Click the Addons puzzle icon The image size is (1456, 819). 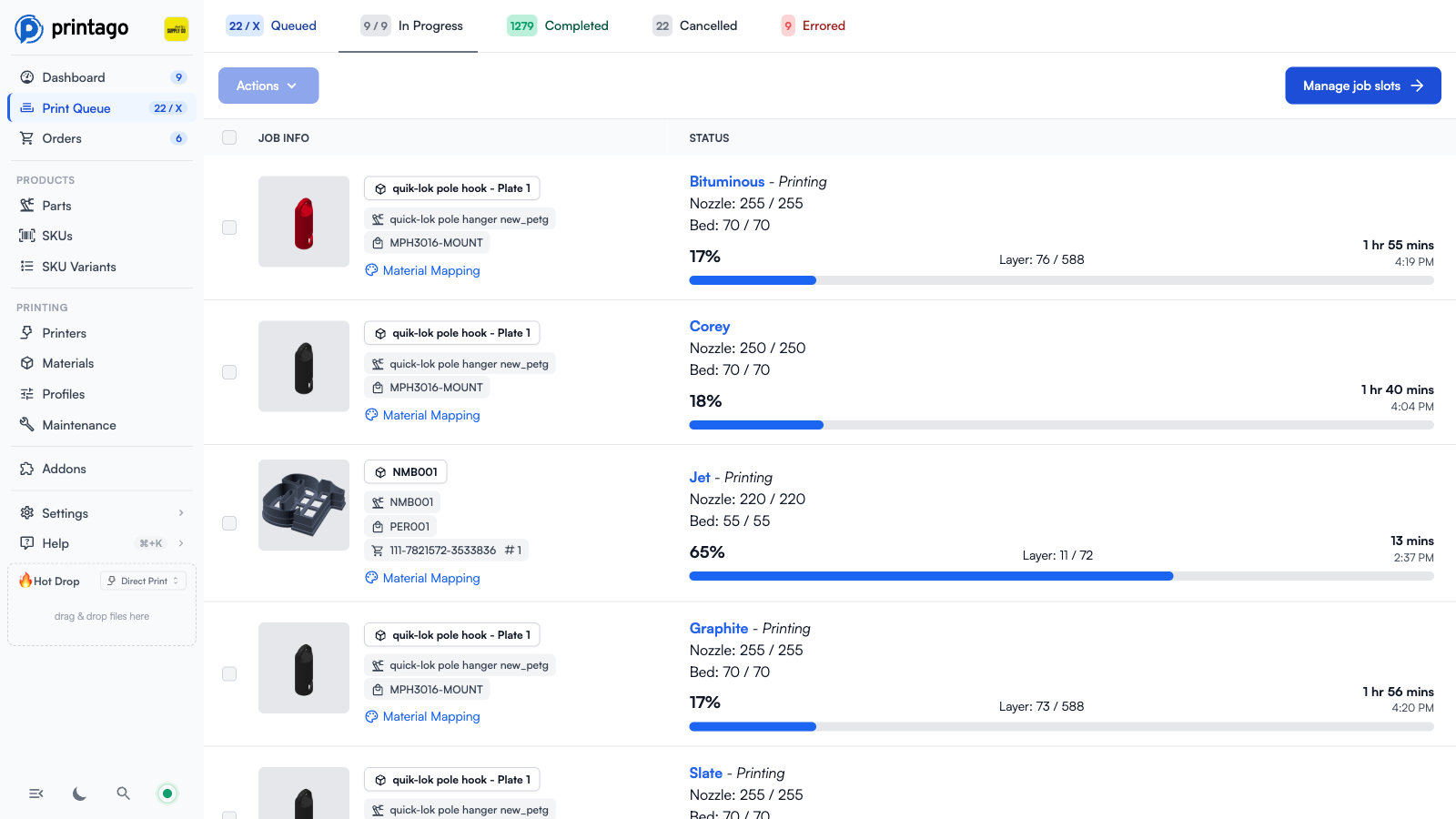(x=27, y=469)
